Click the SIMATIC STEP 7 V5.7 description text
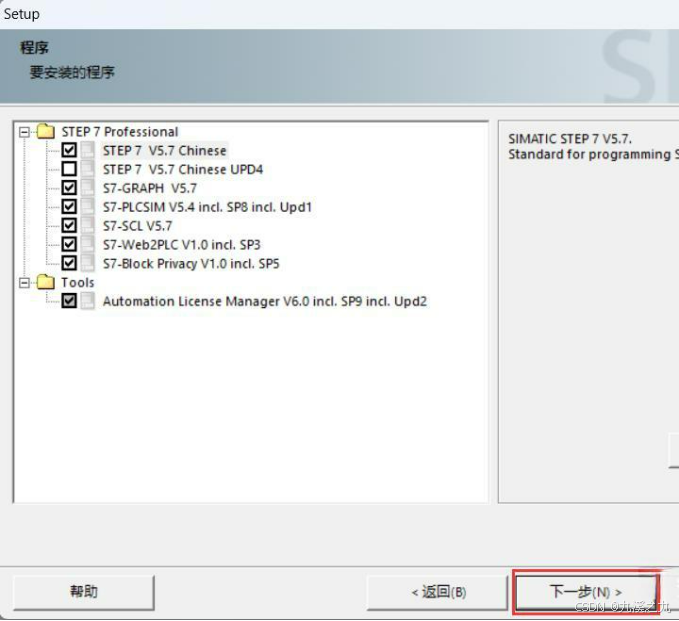 coord(569,139)
